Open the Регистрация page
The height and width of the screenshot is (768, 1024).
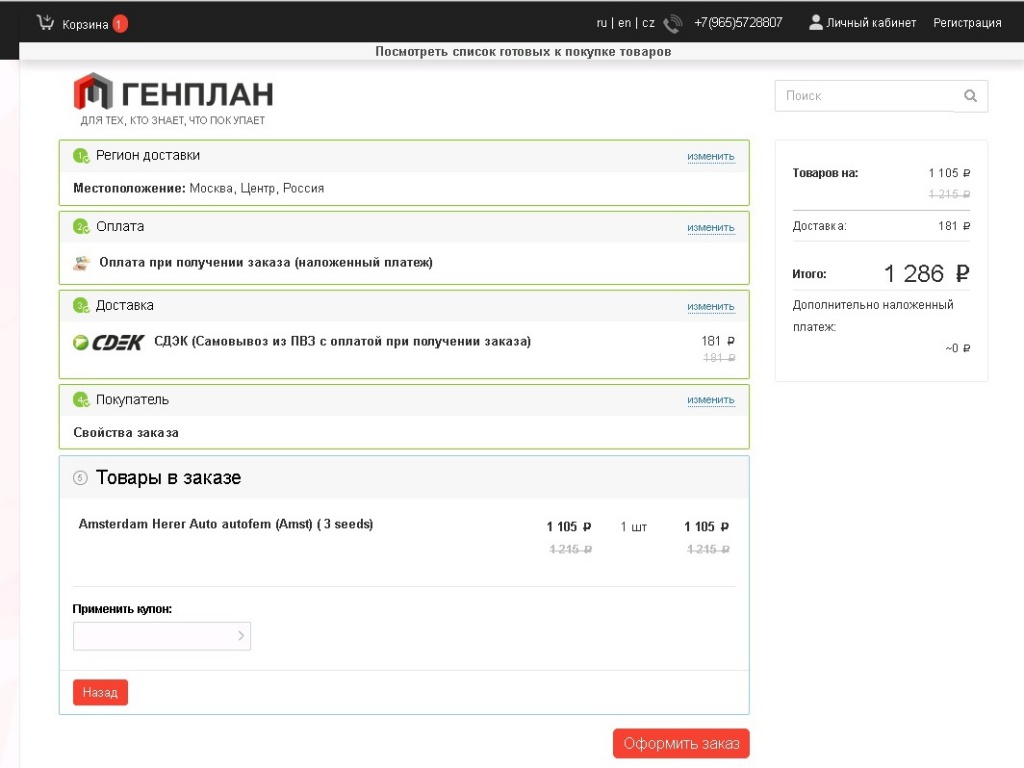967,23
